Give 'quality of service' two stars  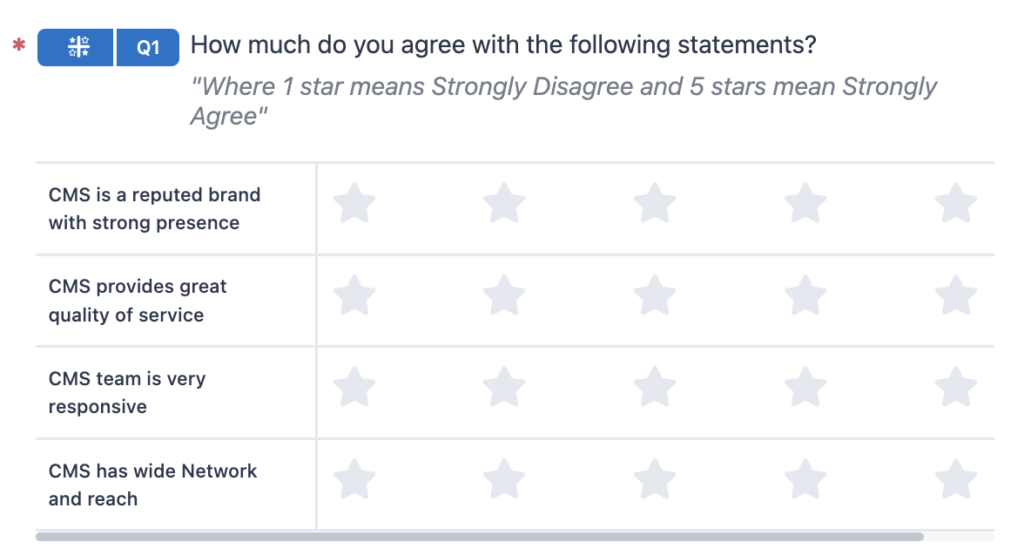coord(505,296)
